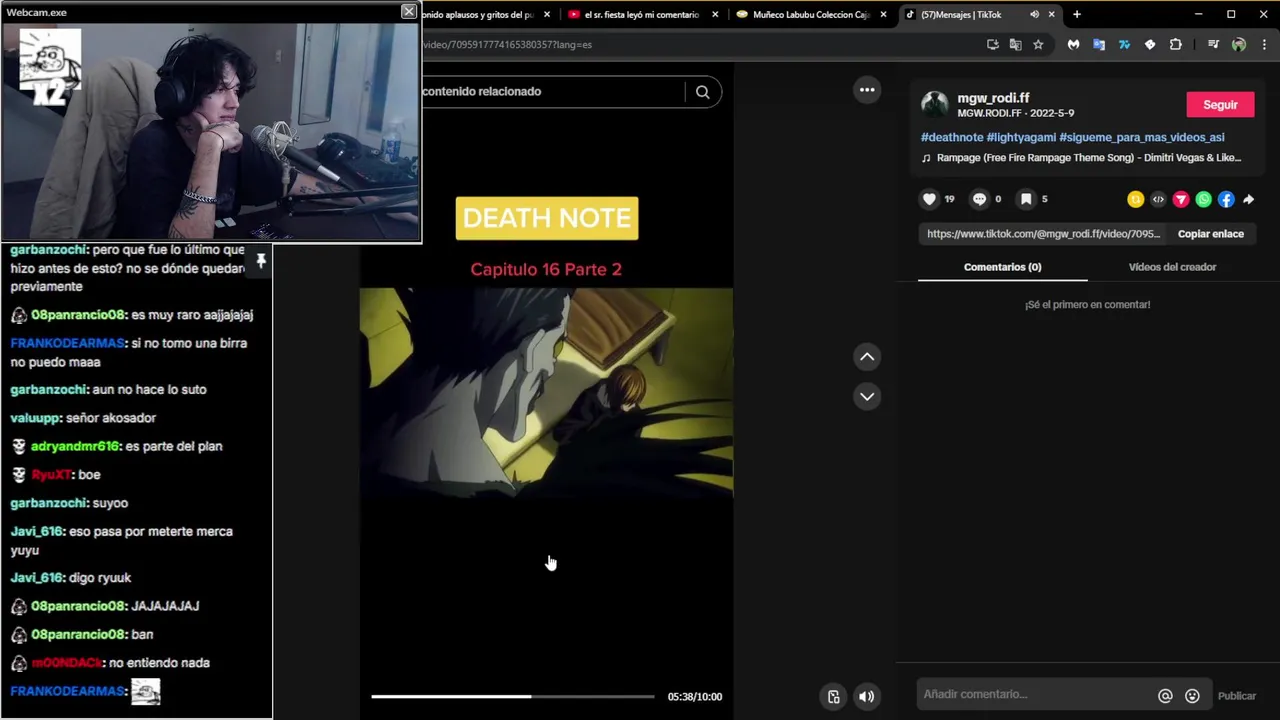
Task: Switch to the 'el sr. fiesta leyó mi comentario' tab
Action: [642, 15]
